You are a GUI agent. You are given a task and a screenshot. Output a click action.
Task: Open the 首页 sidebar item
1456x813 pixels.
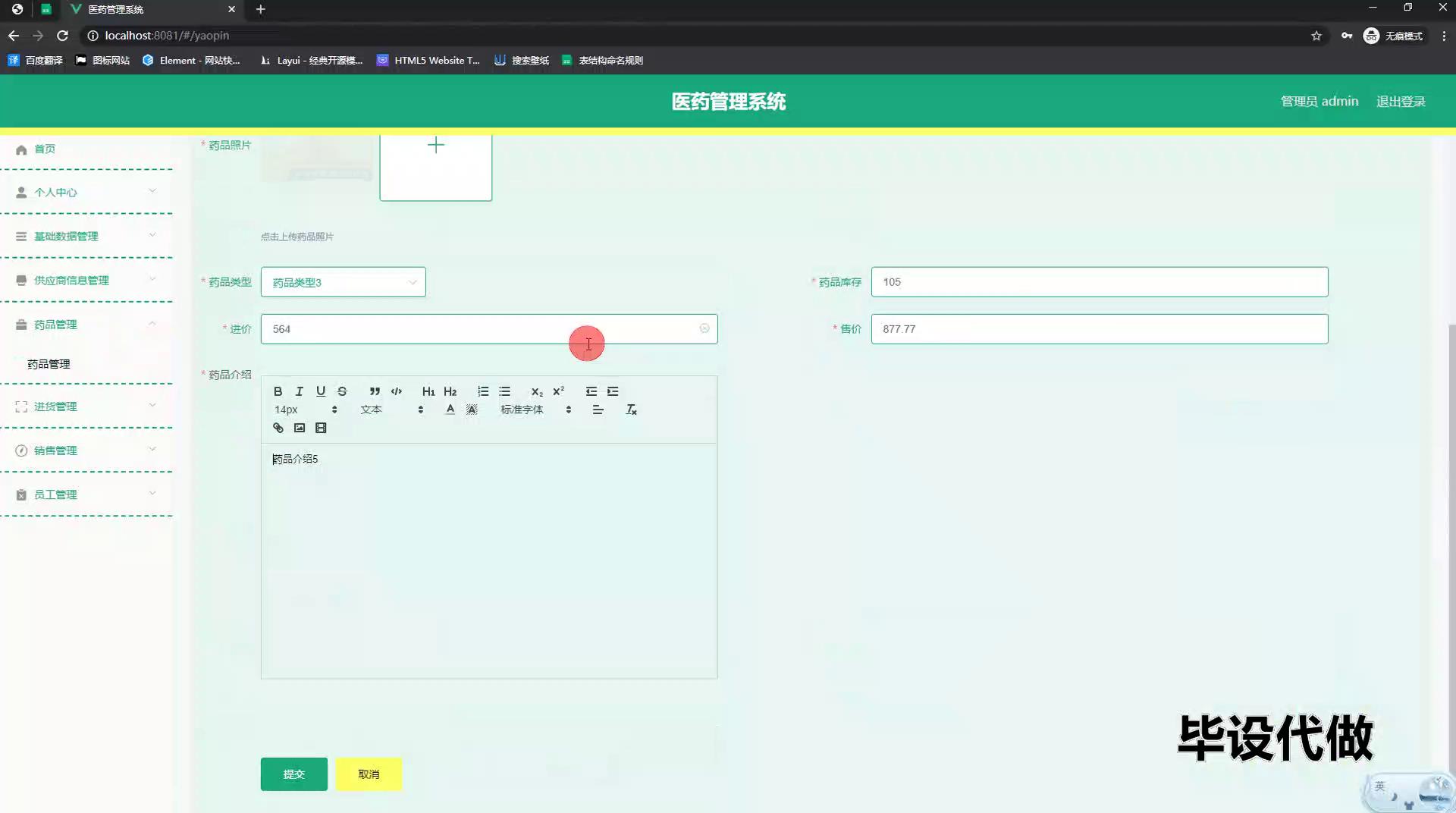click(45, 149)
